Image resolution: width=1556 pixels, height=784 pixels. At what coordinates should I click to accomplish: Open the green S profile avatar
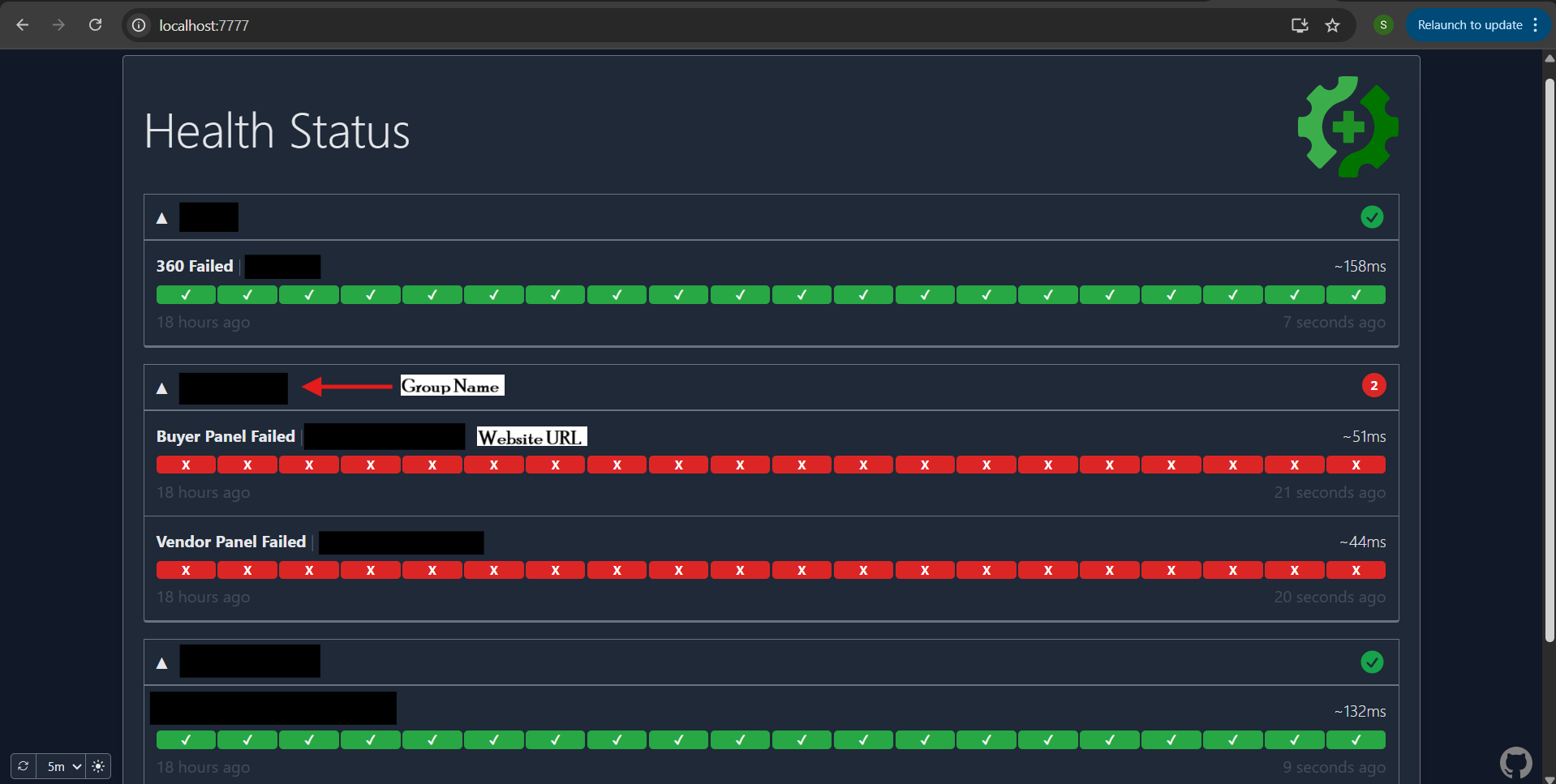tap(1383, 25)
